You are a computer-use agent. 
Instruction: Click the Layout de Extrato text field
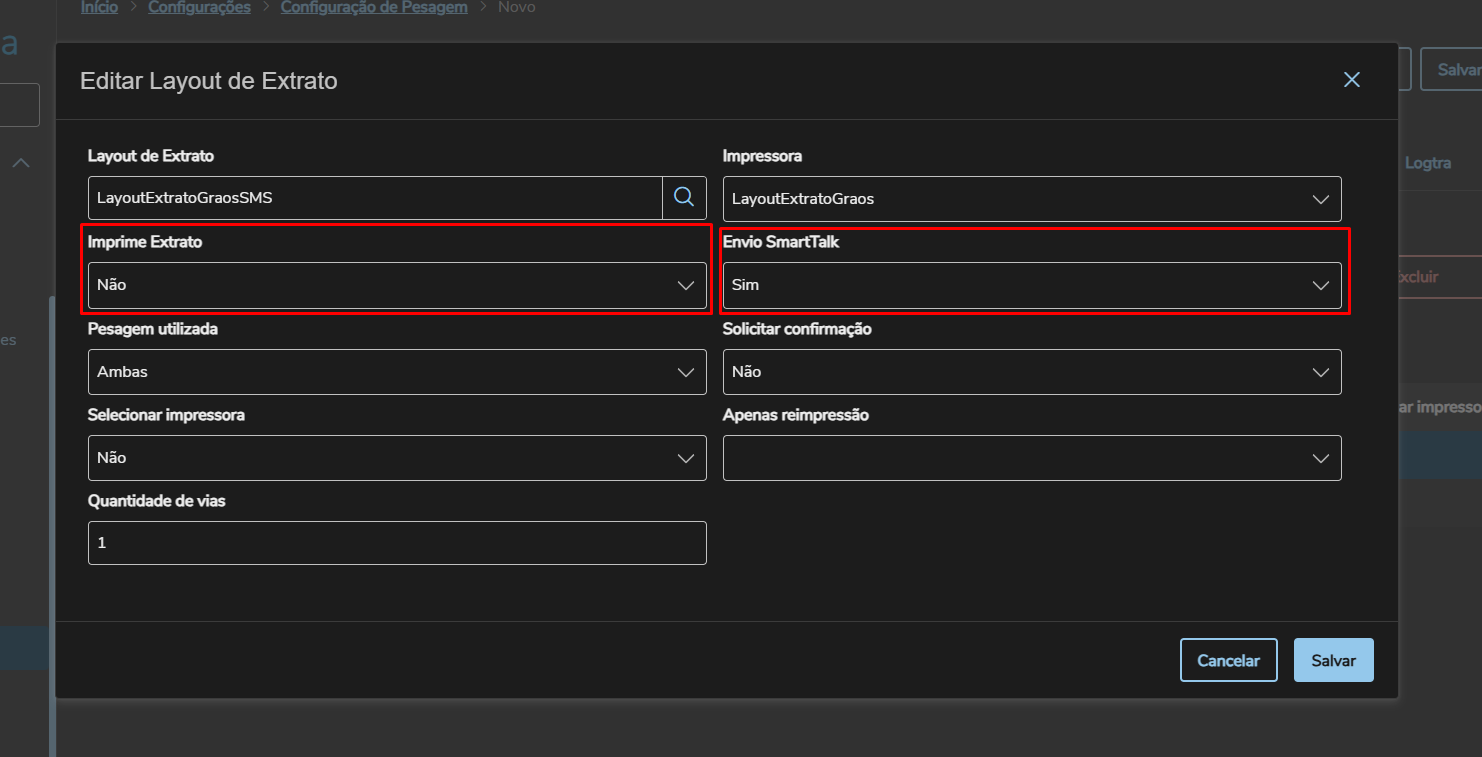[375, 198]
